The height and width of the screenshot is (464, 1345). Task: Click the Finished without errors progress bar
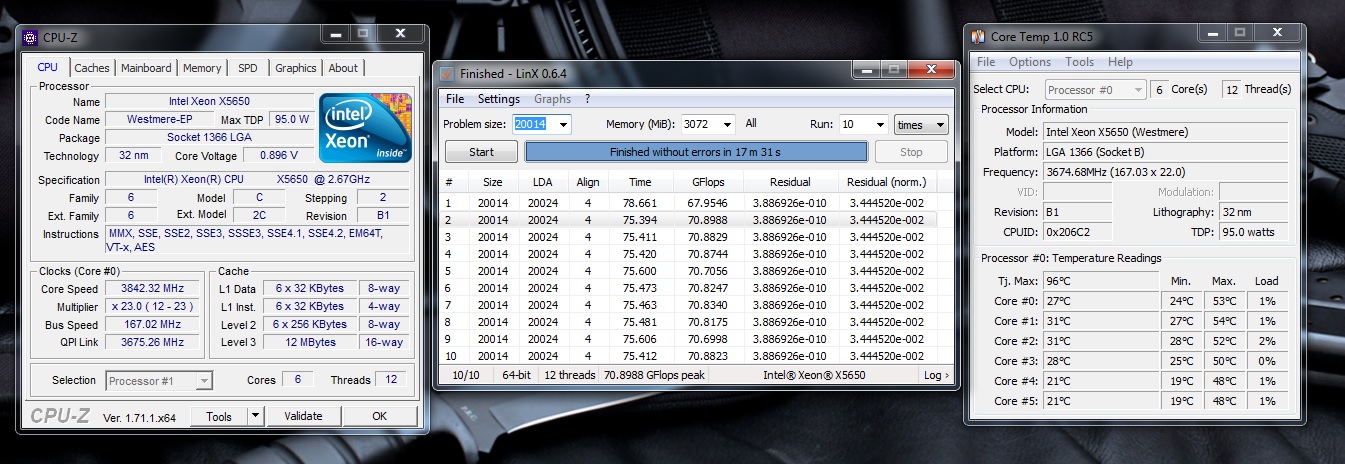695,152
